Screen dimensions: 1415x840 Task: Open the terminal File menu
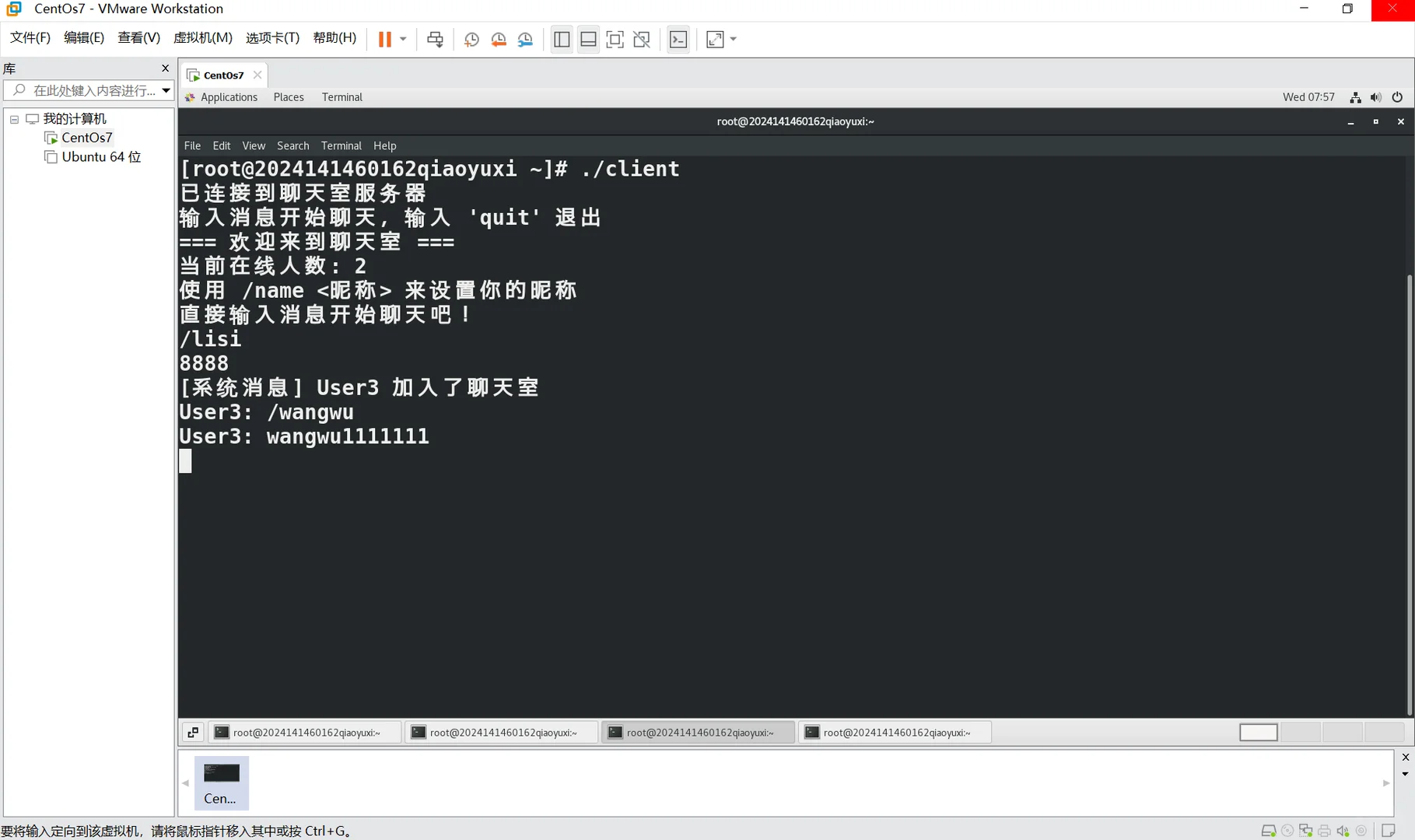coord(192,145)
